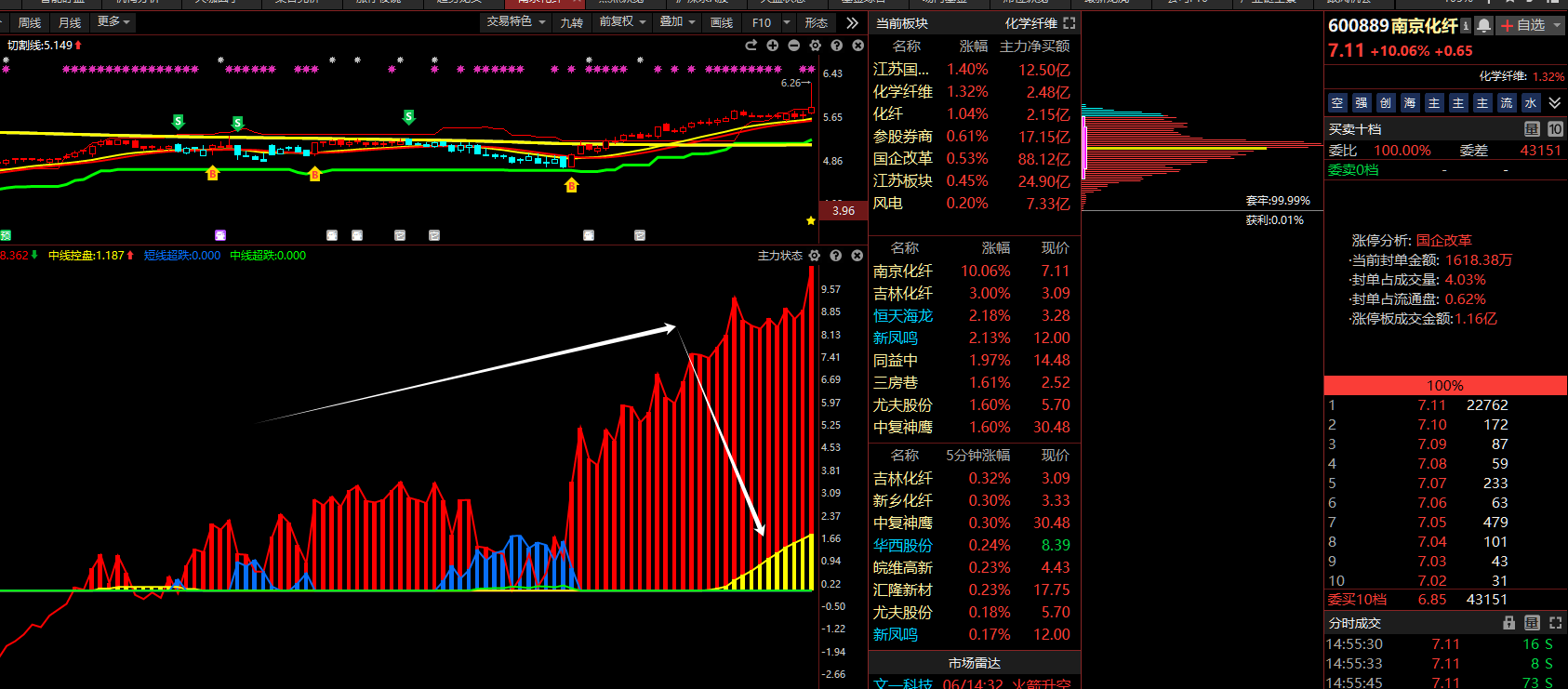This screenshot has height=689, width=1568.
Task: Click the 流 tag icon
Action: pyautogui.click(x=1507, y=103)
